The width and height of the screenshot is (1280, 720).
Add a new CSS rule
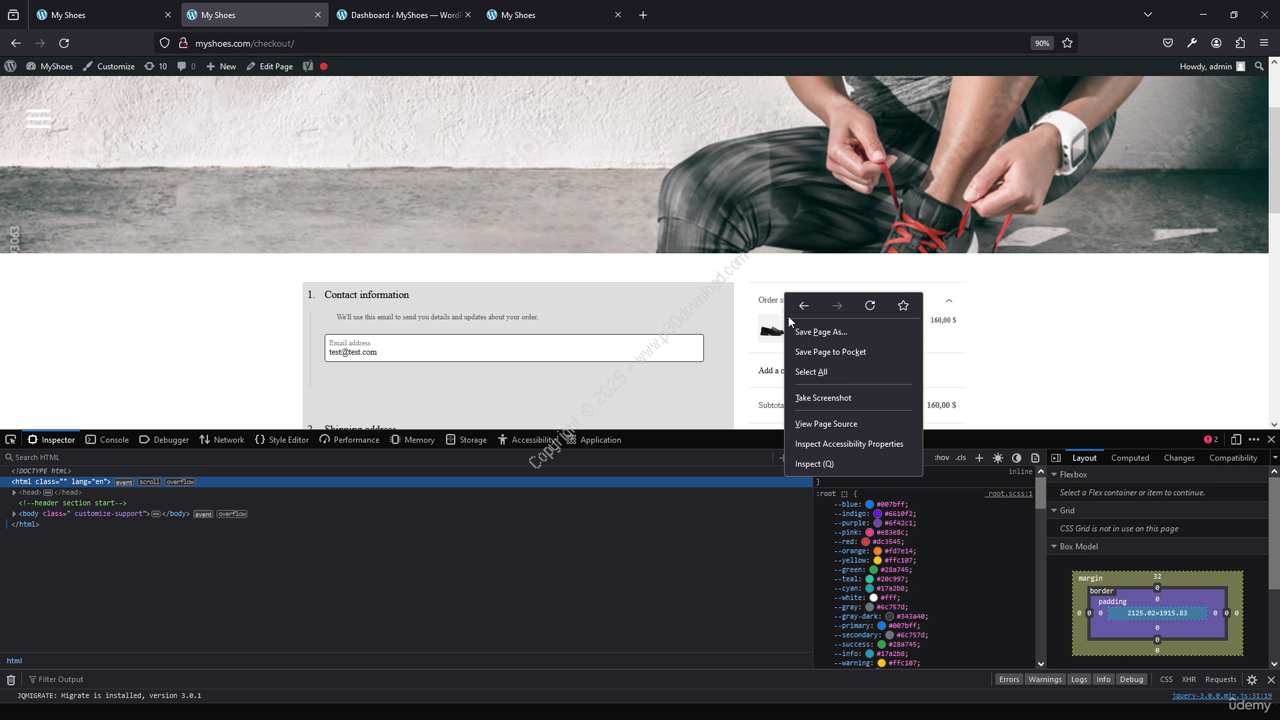tap(979, 458)
